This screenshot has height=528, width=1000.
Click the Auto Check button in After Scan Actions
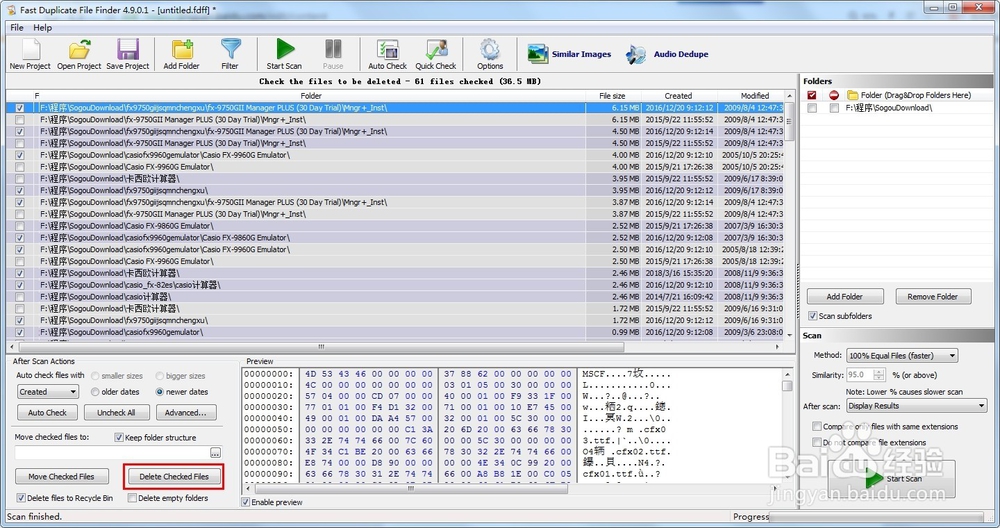pos(47,413)
